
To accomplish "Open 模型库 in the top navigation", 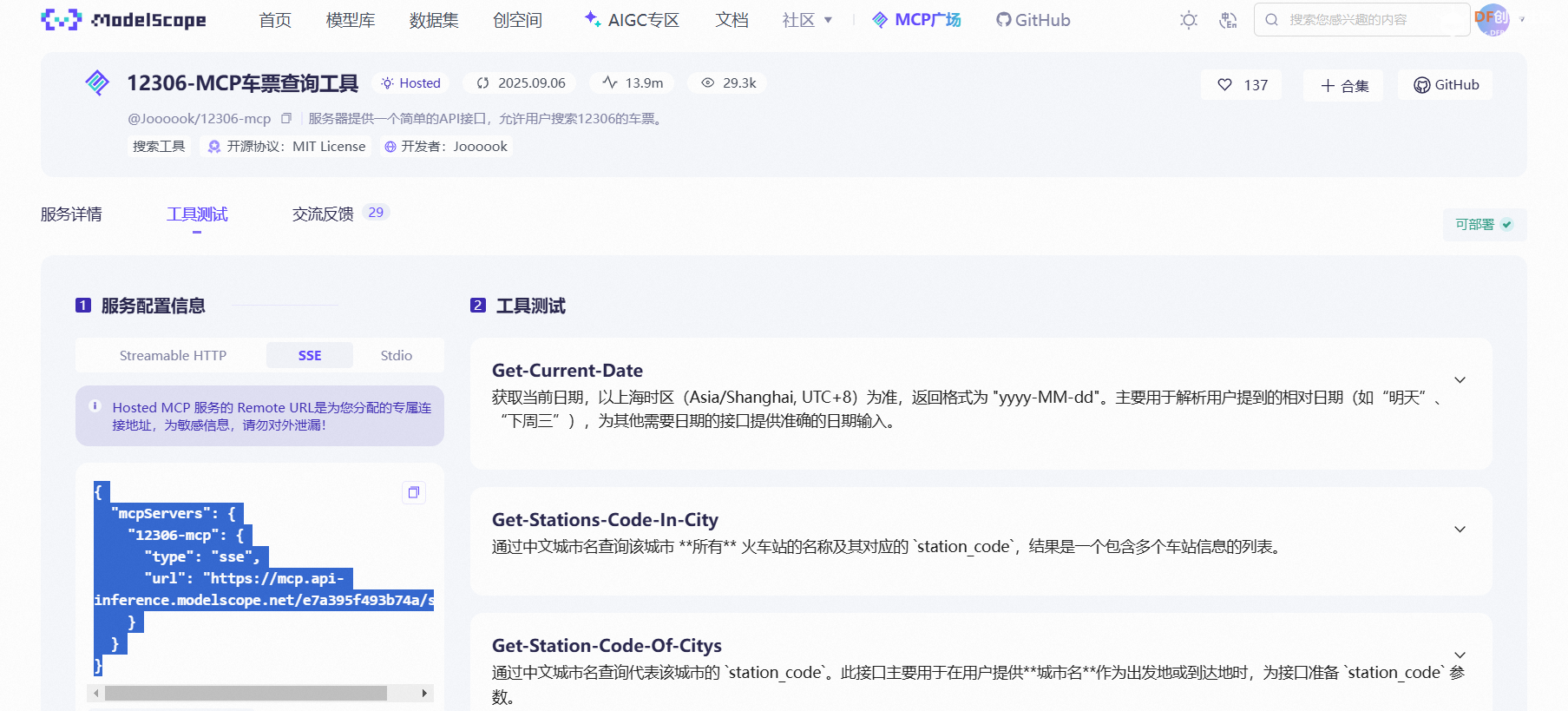I will point(351,20).
